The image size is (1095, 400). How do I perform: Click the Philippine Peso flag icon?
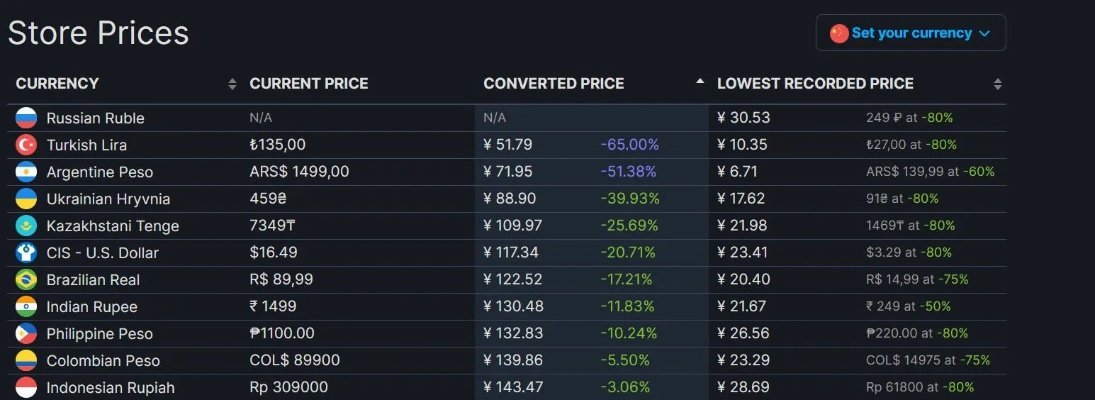(26, 334)
